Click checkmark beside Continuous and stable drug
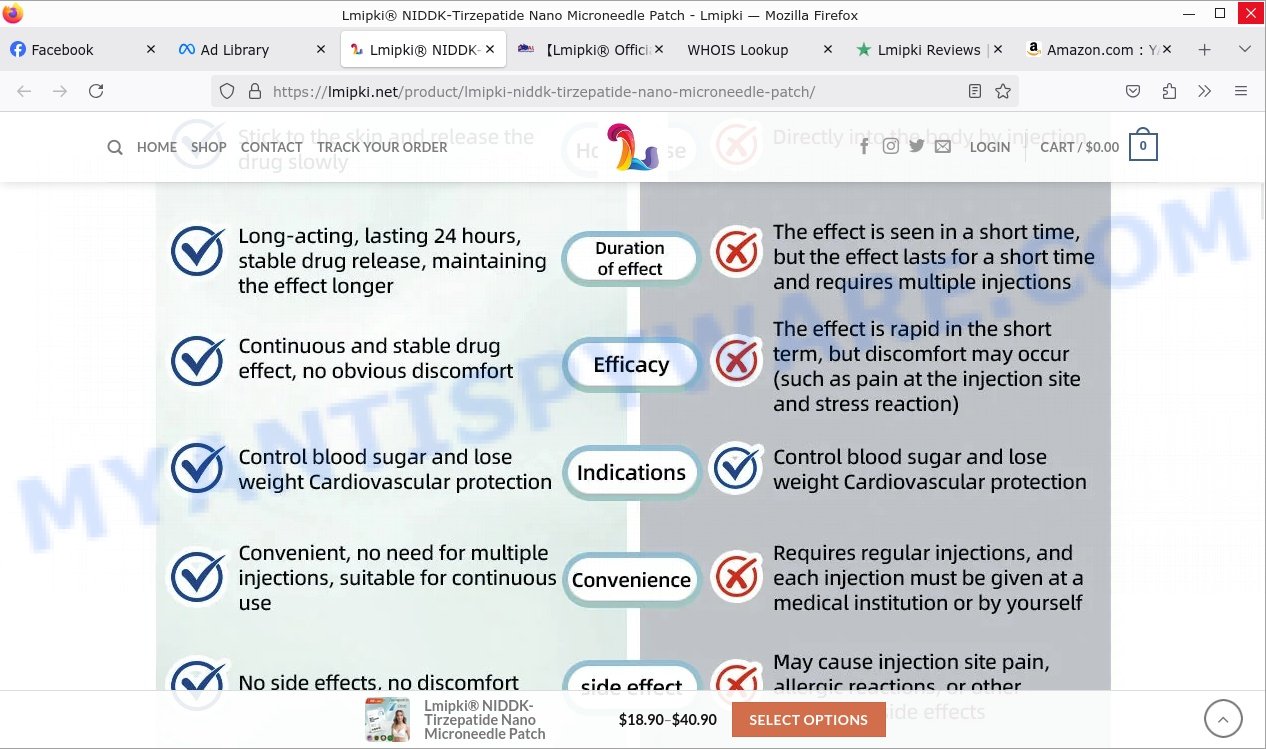Screen dimensions: 1266x749 [198, 359]
